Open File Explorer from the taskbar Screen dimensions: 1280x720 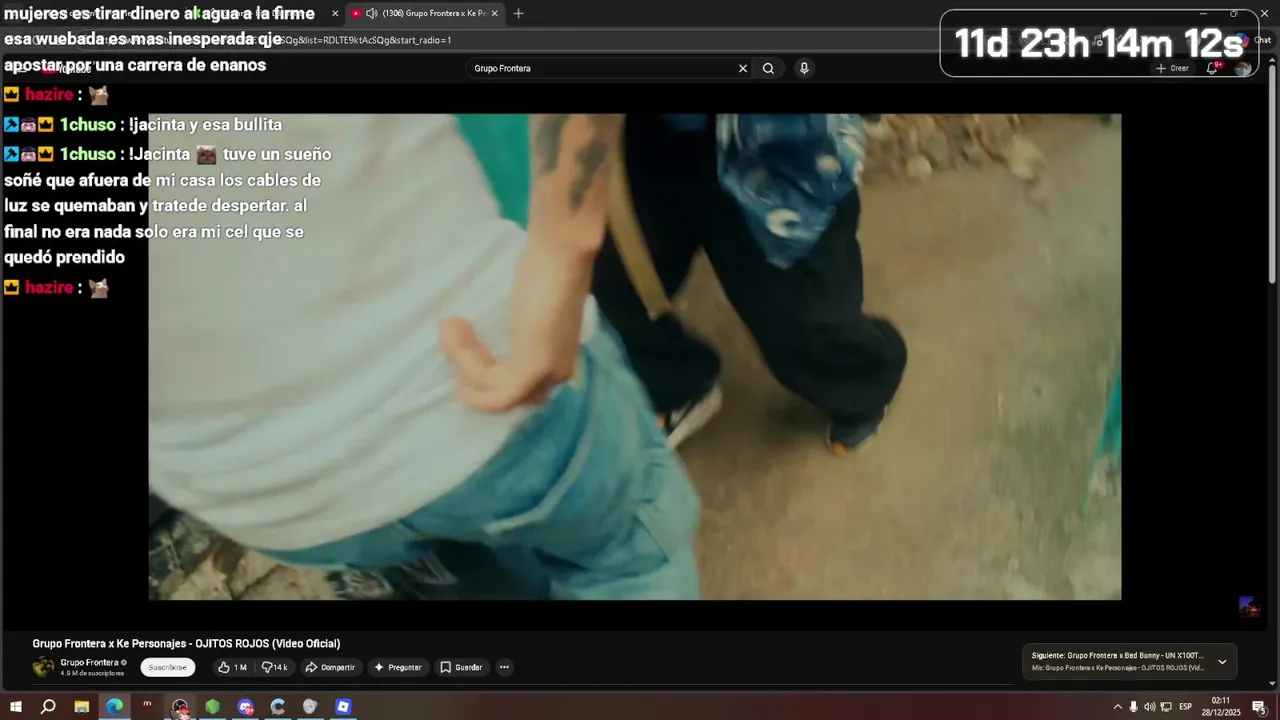[81, 707]
